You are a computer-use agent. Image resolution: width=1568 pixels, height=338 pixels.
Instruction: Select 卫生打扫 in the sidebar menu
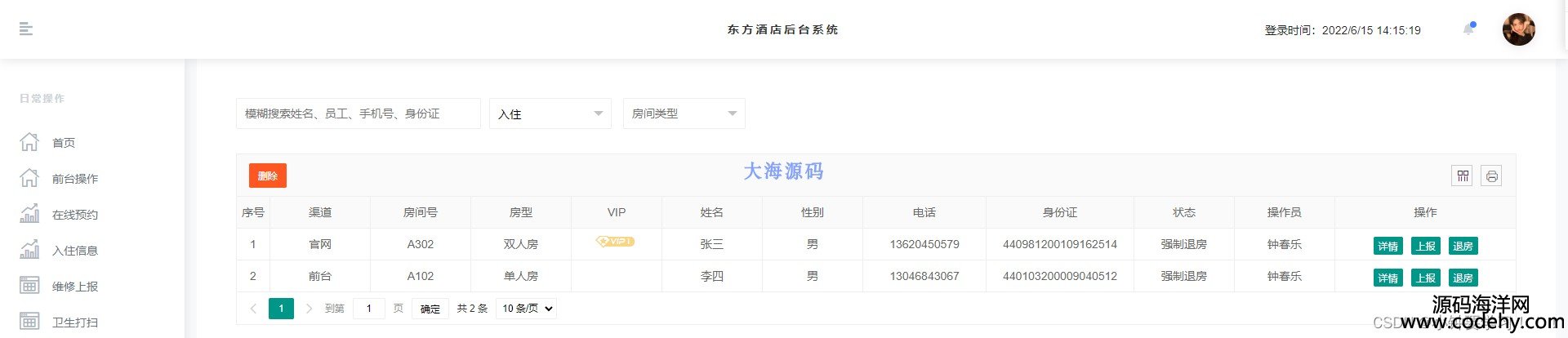(74, 322)
